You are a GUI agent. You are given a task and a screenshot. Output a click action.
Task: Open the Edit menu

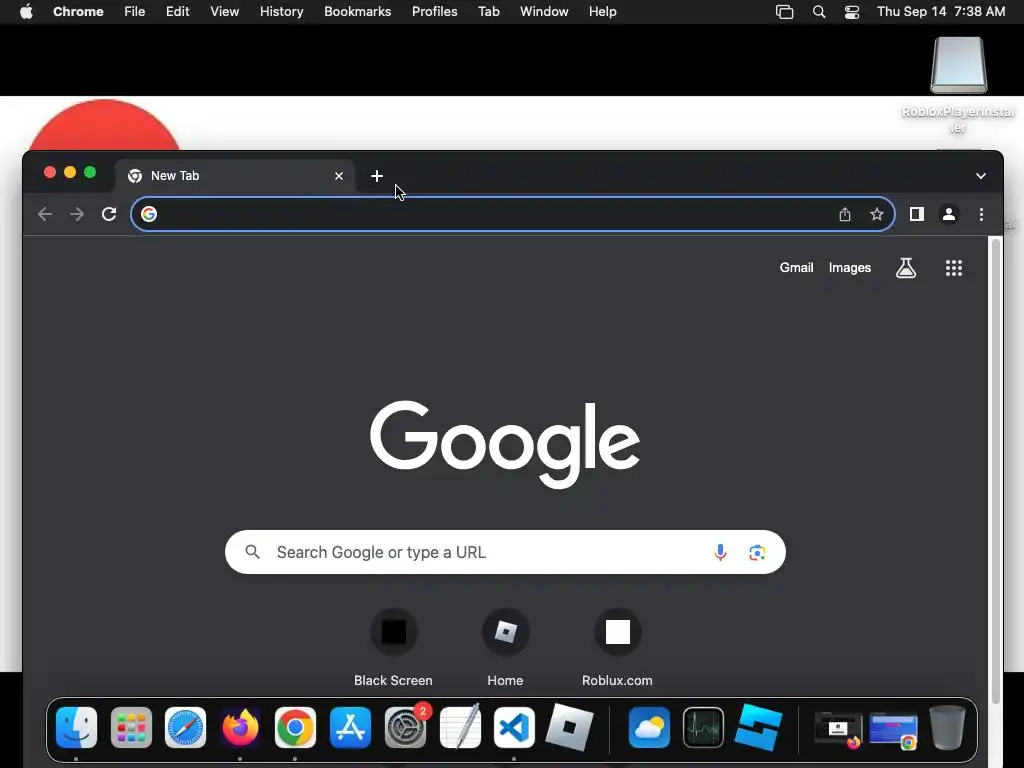(x=178, y=12)
